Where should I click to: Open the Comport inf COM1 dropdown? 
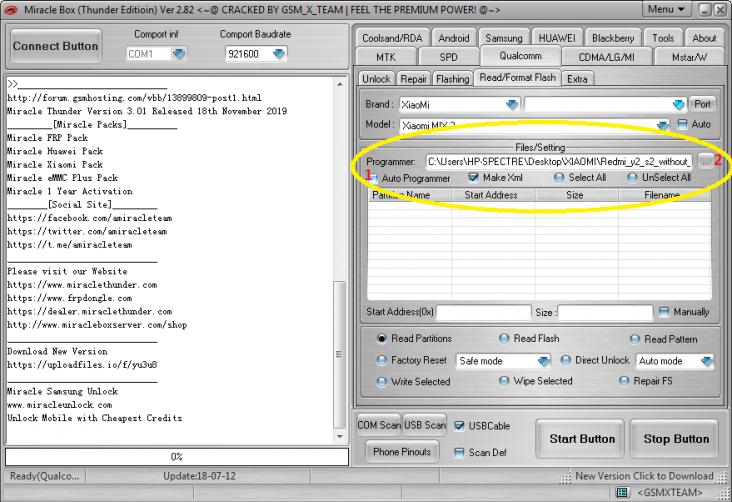pyautogui.click(x=179, y=54)
